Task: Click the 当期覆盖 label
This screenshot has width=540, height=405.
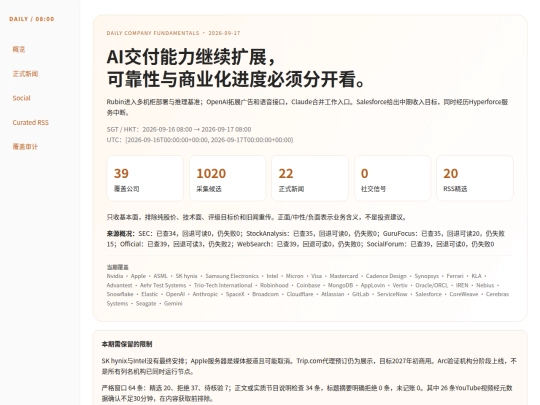Action: tap(117, 267)
